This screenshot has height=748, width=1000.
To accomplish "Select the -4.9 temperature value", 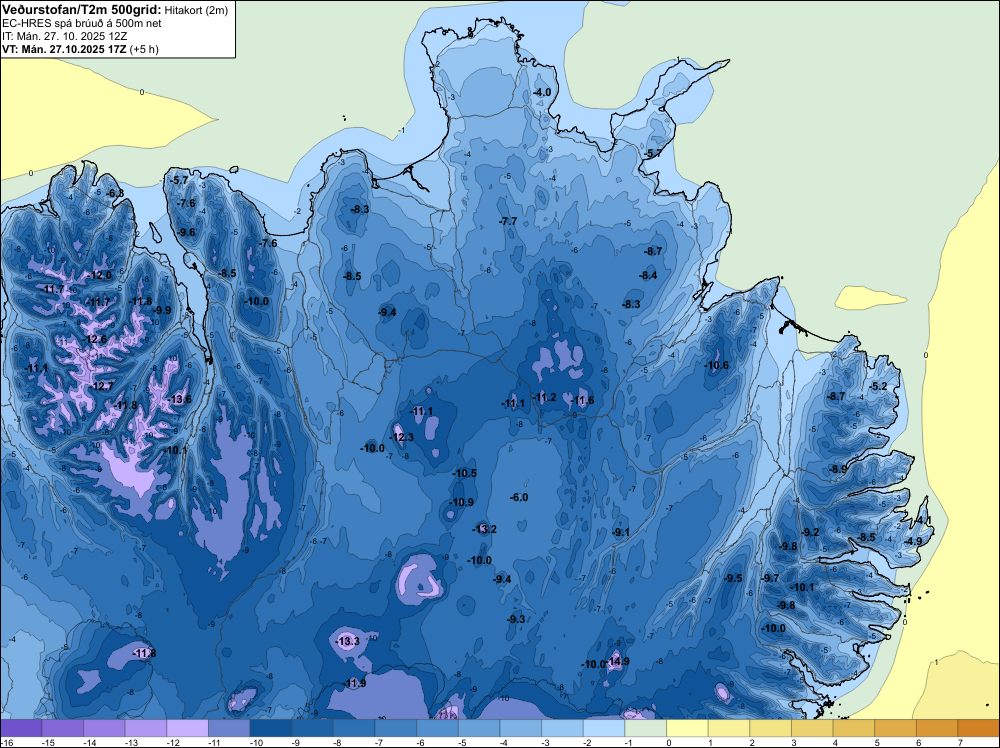I will pyautogui.click(x=913, y=541).
